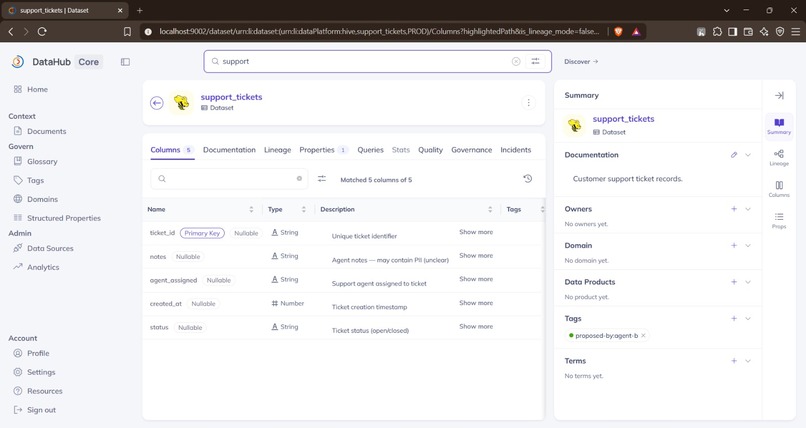Sort by Type column
Image resolution: width=806 pixels, height=428 pixels.
click(304, 210)
